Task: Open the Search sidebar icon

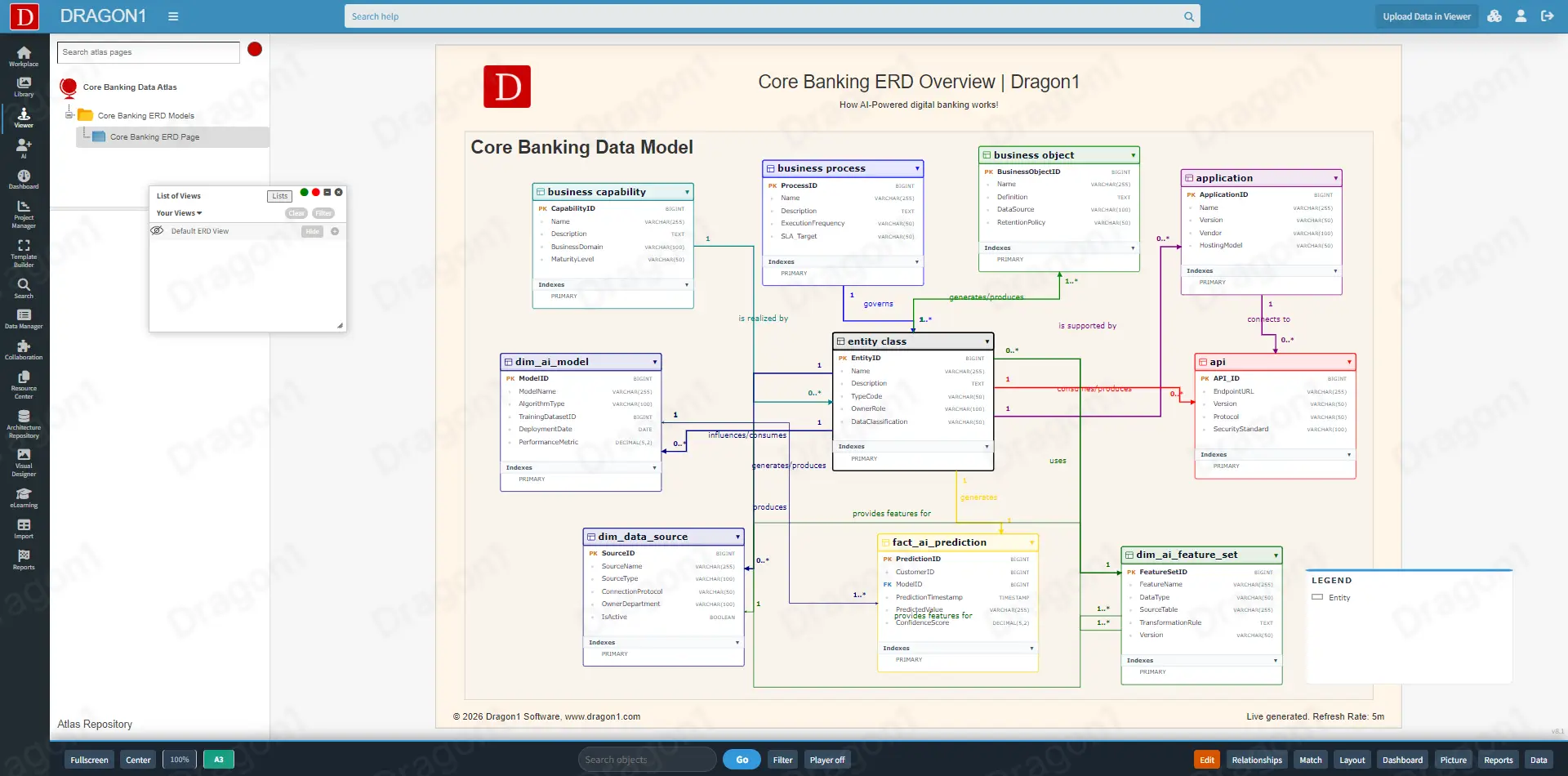Action: pyautogui.click(x=24, y=288)
